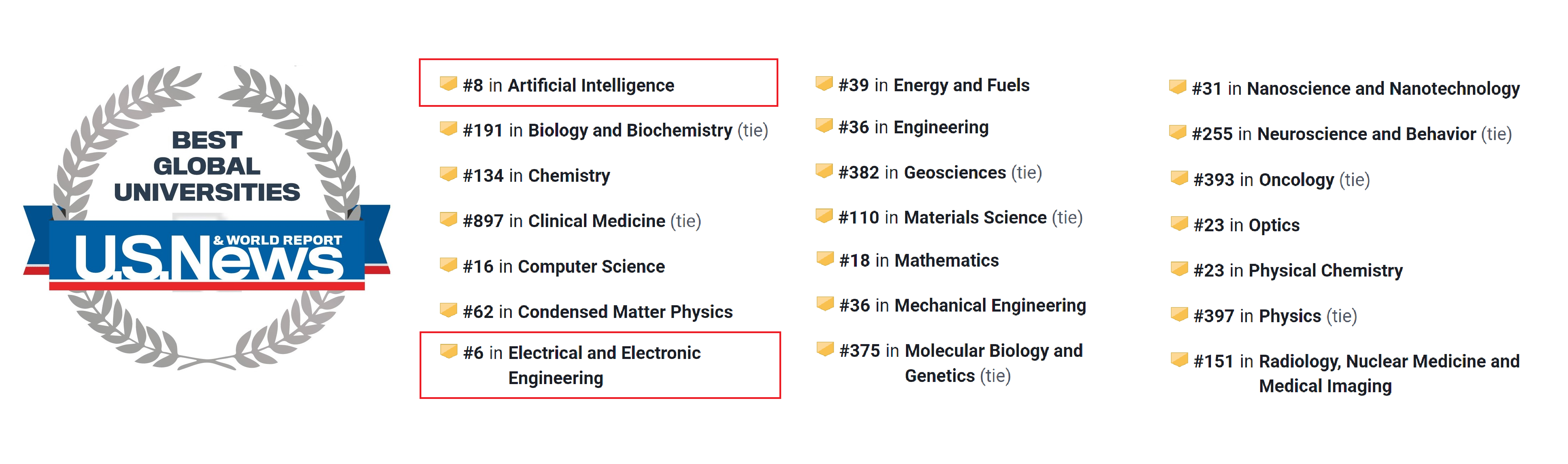Select Radiology, Nuclear Medicine ranking entry

pyautogui.click(x=1357, y=374)
